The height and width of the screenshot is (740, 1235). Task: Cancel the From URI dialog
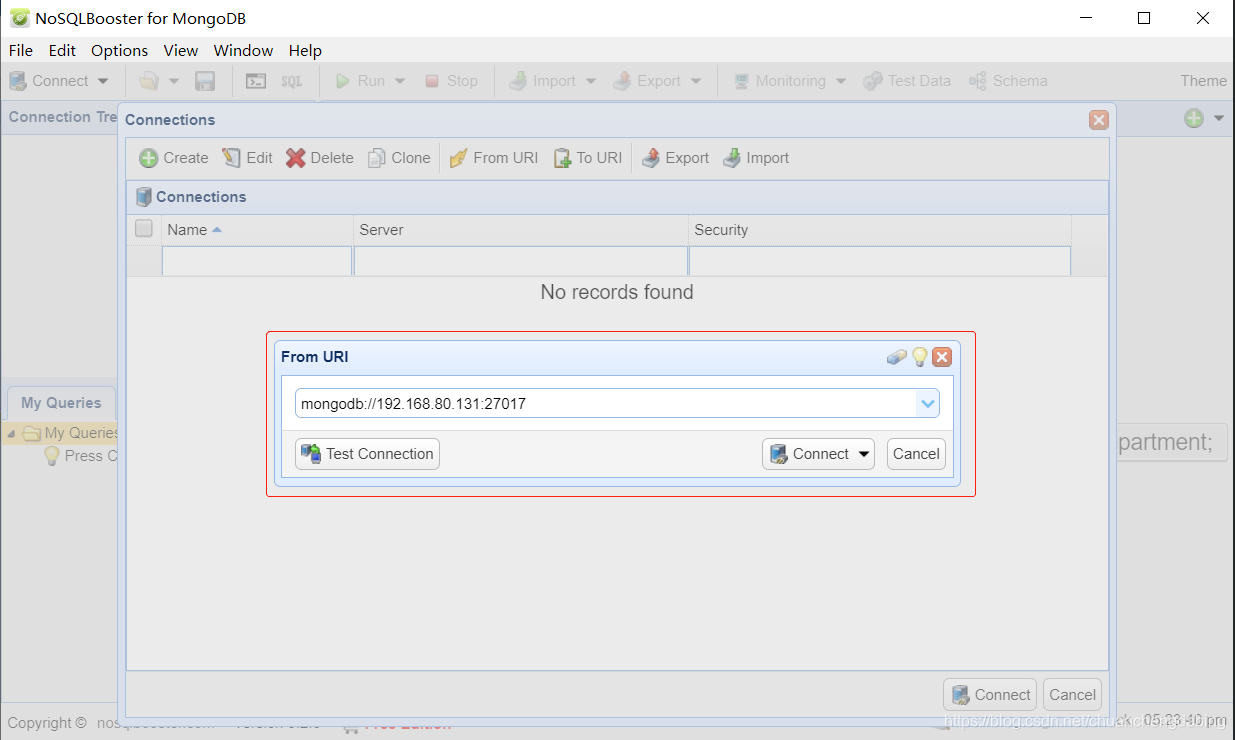(x=916, y=454)
